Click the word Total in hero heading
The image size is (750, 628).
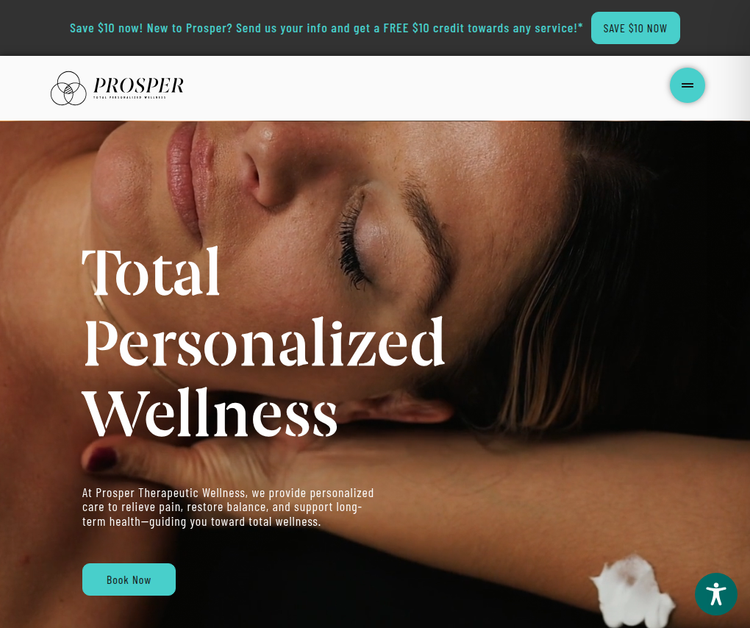pyautogui.click(x=151, y=272)
